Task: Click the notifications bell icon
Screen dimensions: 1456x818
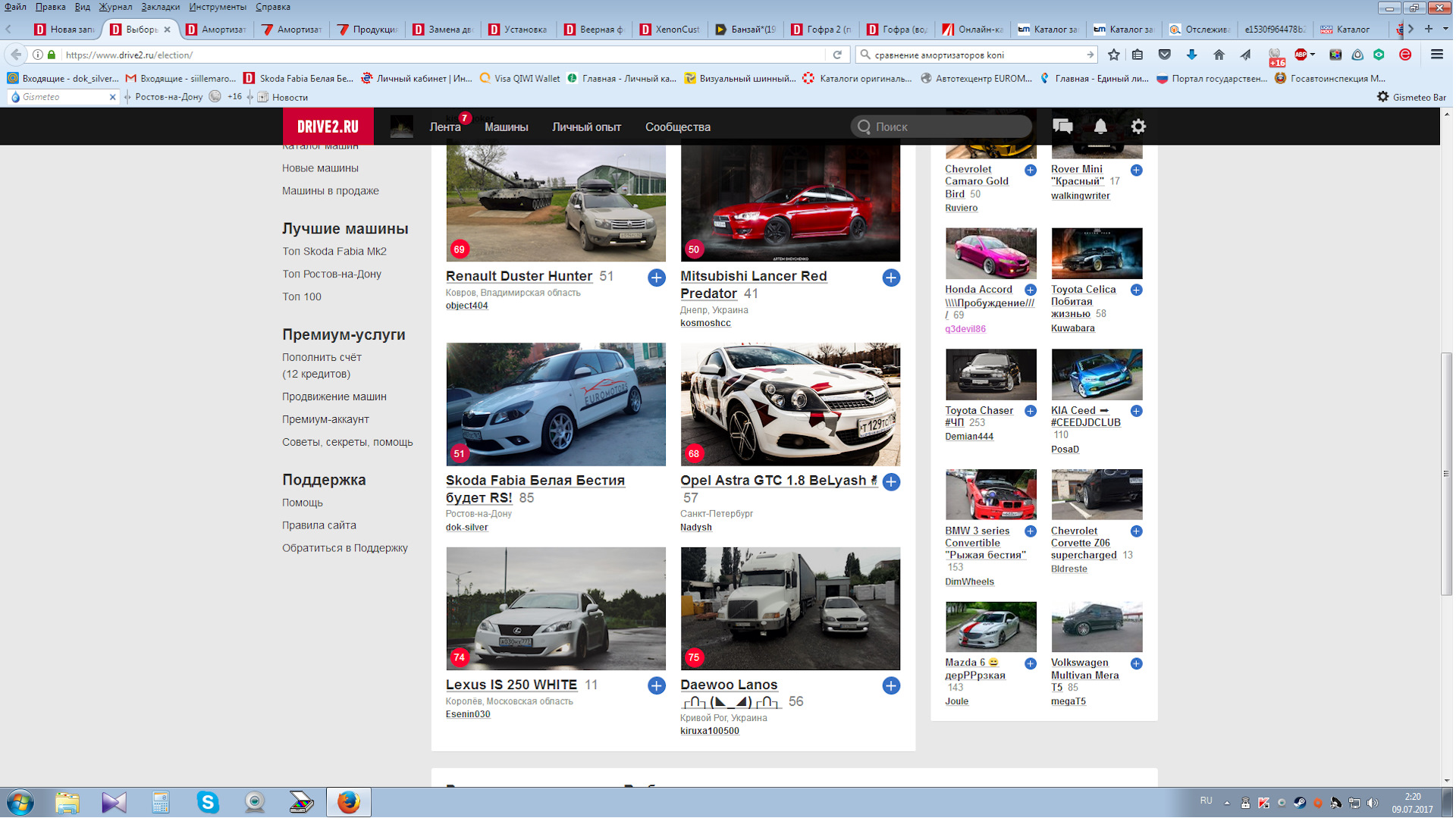Action: coord(1100,127)
